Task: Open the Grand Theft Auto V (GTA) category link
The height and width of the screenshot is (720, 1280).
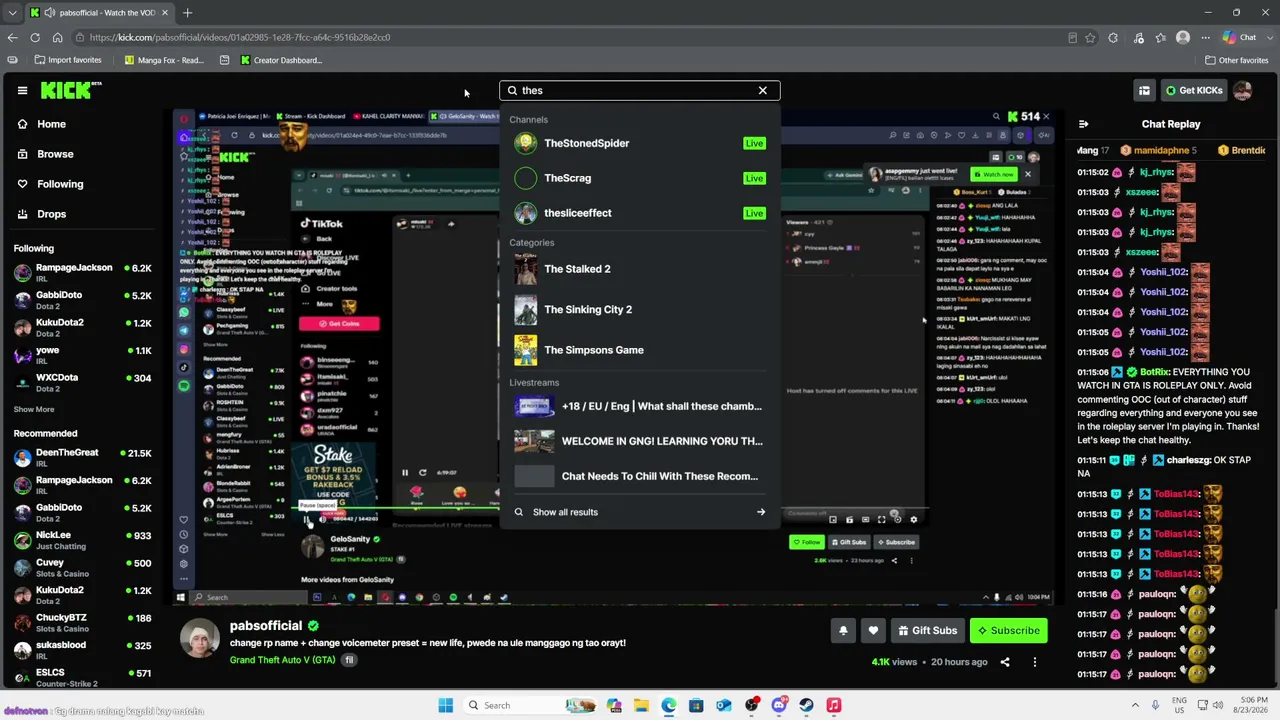Action: (282, 661)
